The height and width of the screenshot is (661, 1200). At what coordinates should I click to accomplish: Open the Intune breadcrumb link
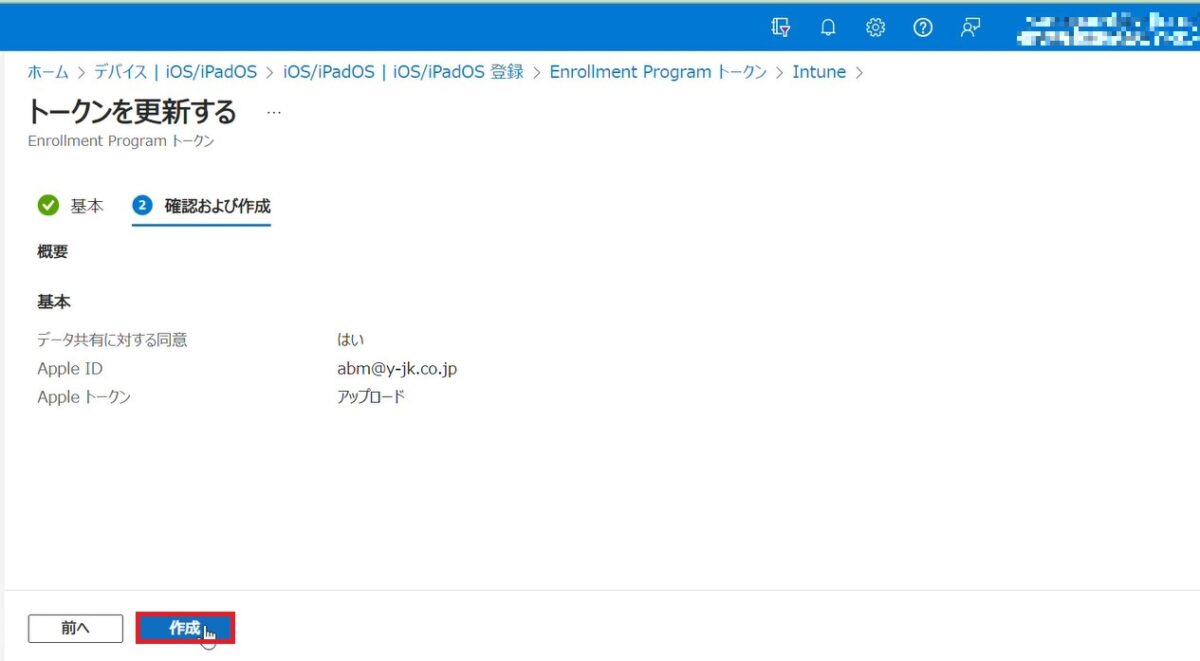click(820, 71)
